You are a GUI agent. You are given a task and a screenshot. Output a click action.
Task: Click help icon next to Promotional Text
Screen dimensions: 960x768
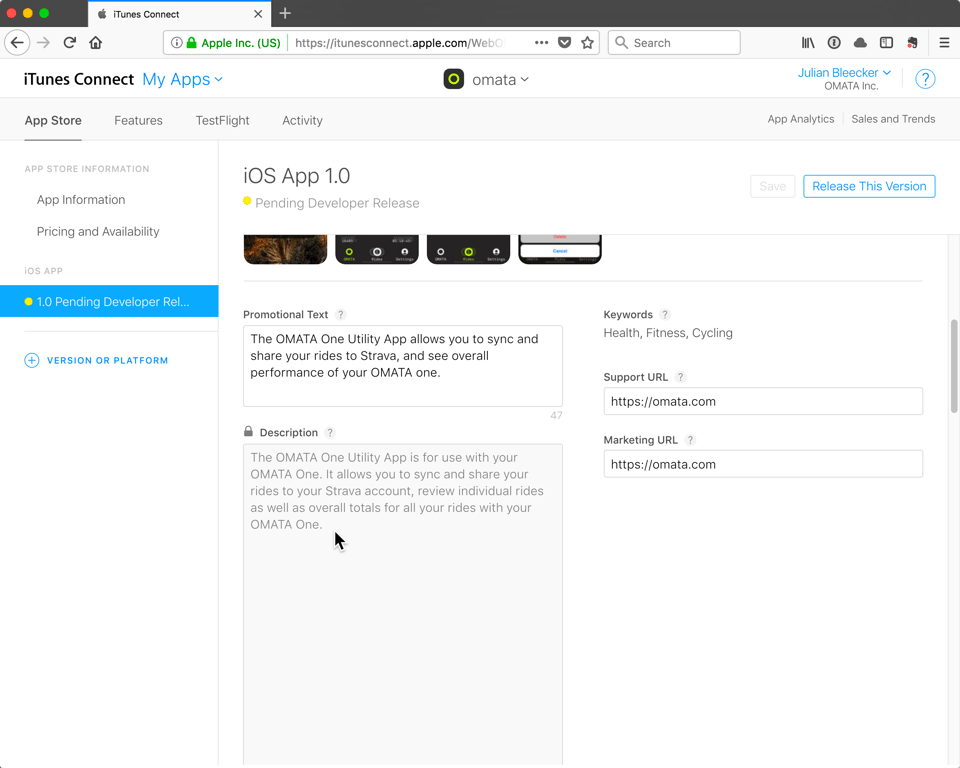click(x=341, y=314)
